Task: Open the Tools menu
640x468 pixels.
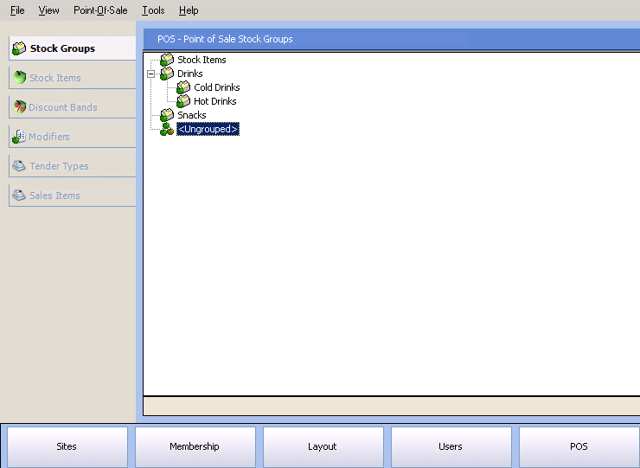Action: click(x=153, y=10)
